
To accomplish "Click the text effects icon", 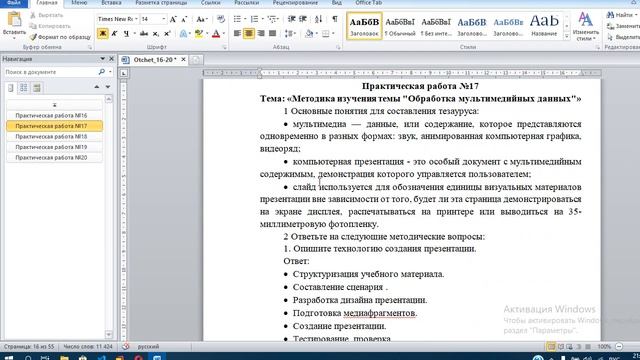I will point(184,33).
